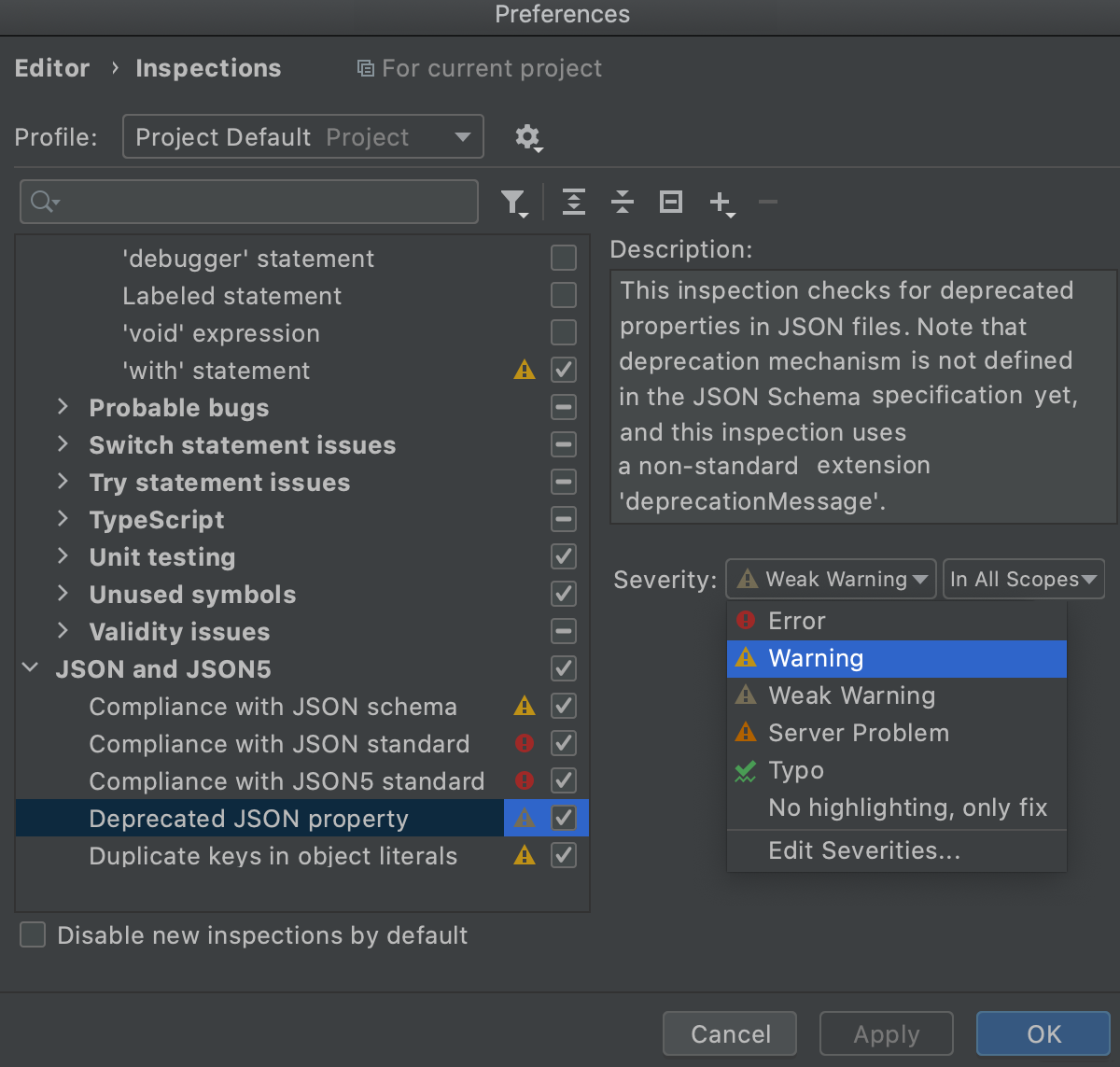Click the search magnifier icon
The width and height of the screenshot is (1120, 1067).
click(44, 202)
